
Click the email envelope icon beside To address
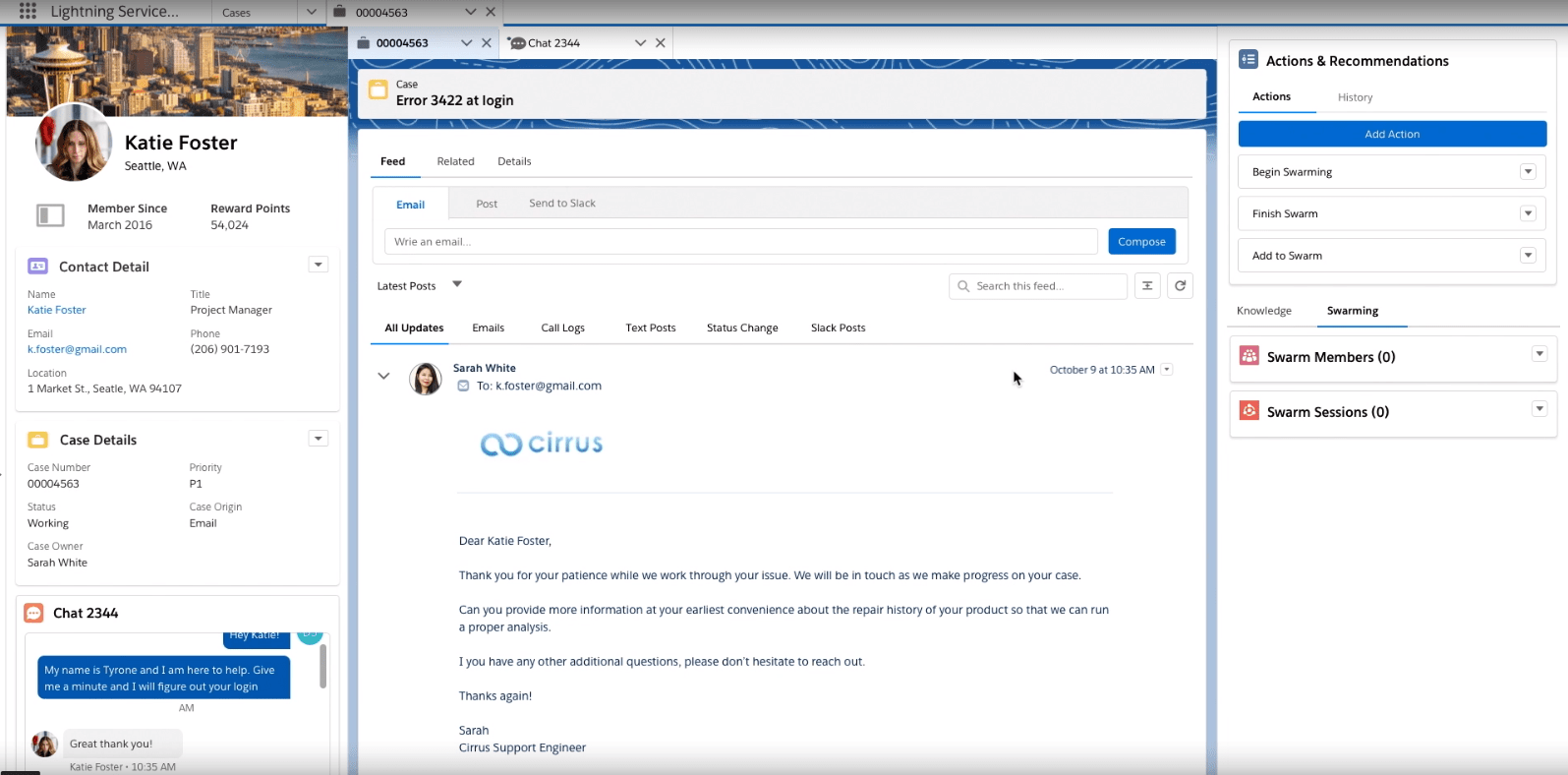click(463, 386)
